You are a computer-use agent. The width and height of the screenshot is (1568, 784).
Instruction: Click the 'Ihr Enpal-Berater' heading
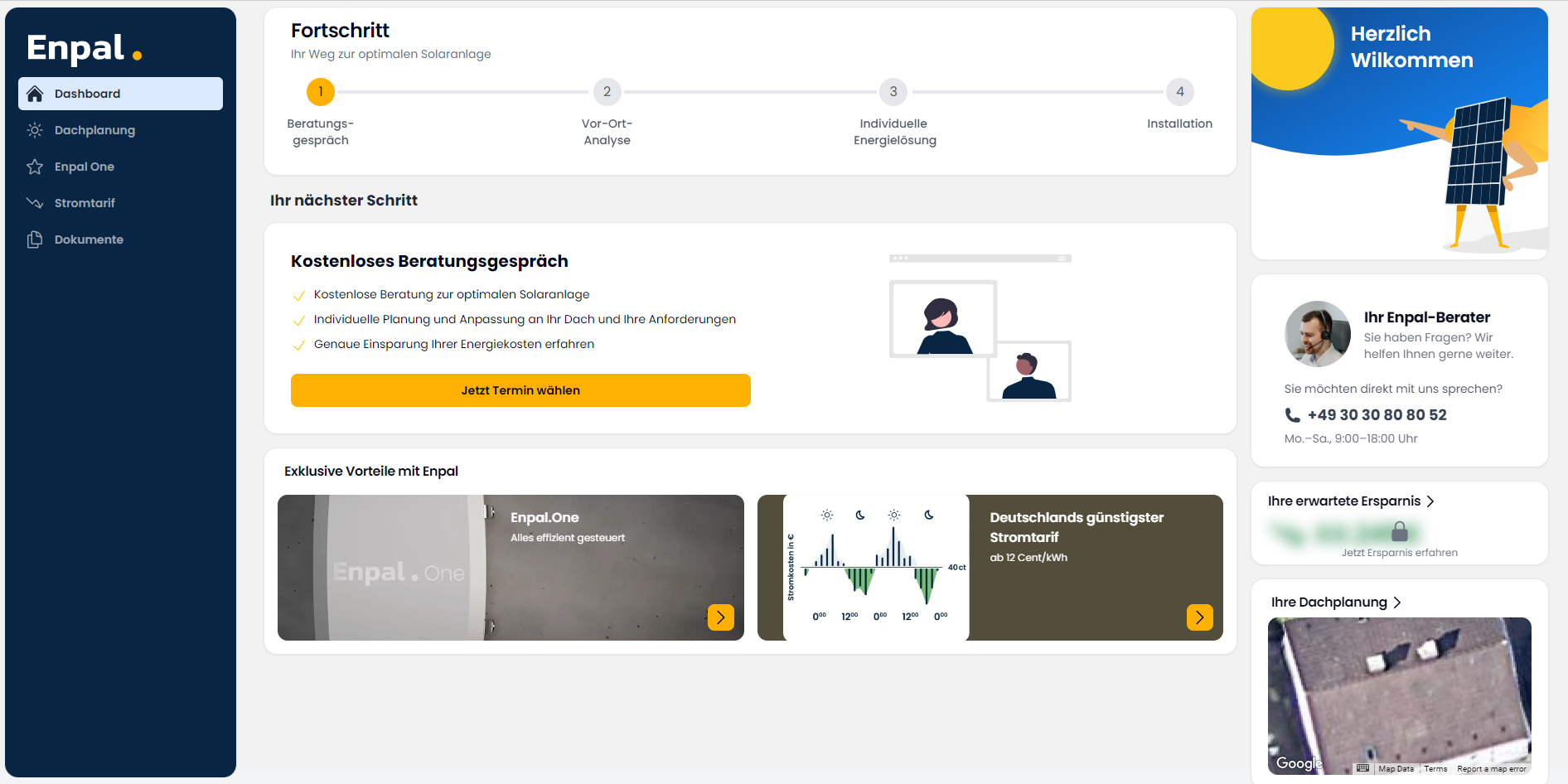(1427, 317)
